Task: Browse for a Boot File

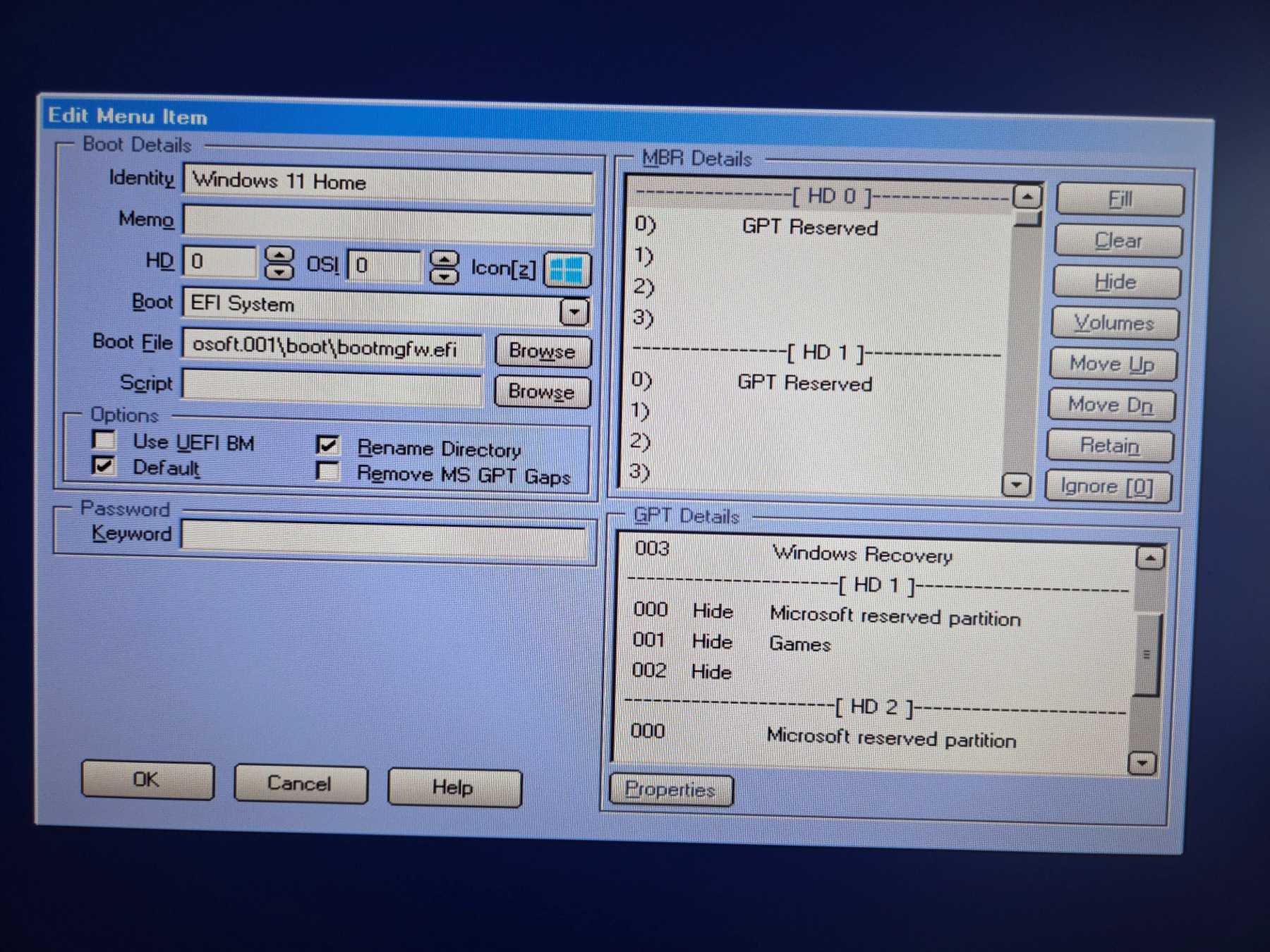Action: click(x=543, y=351)
